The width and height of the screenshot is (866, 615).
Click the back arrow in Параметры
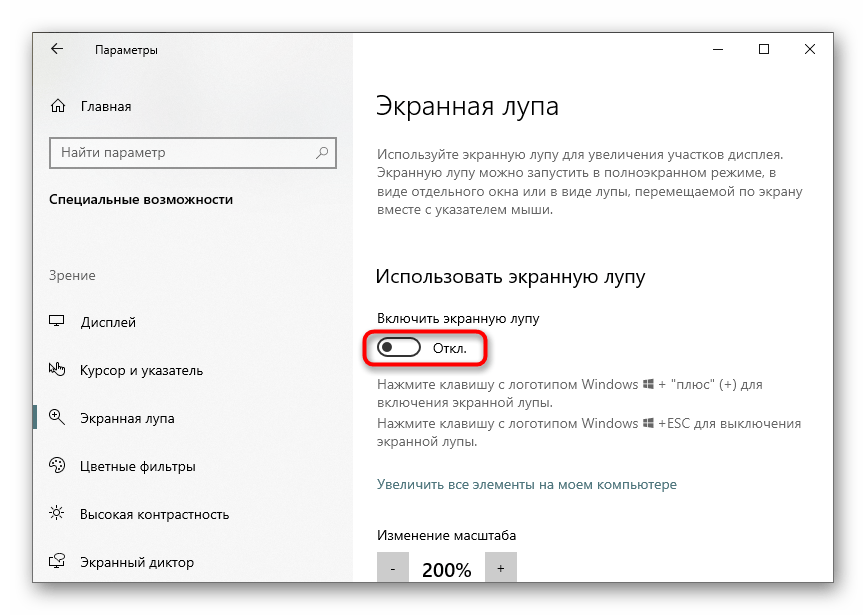point(57,49)
